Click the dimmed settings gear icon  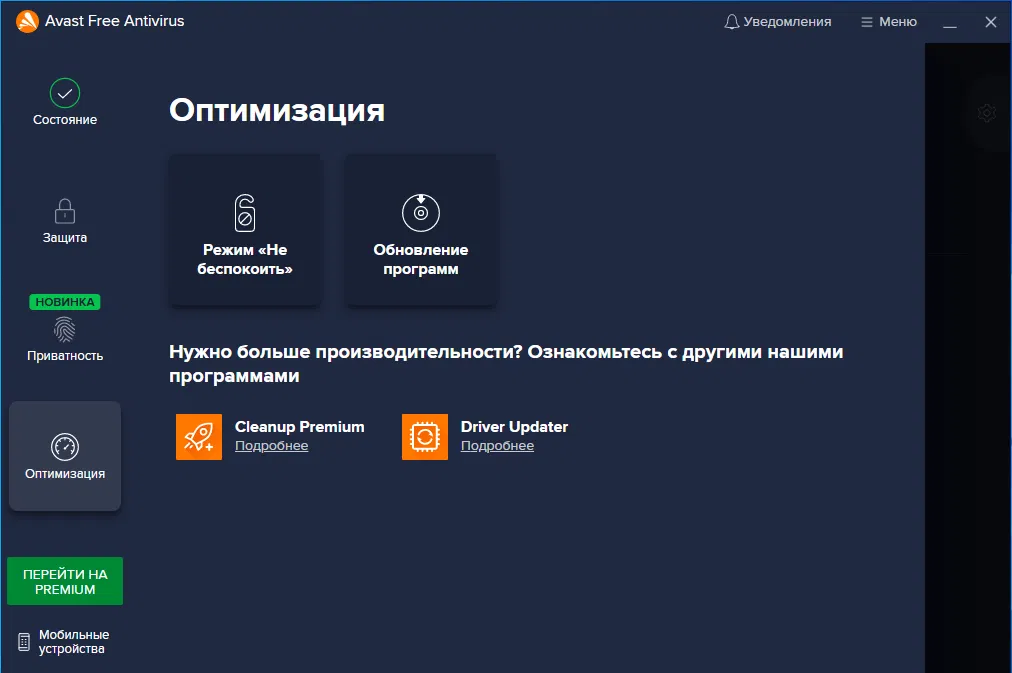pyautogui.click(x=987, y=113)
